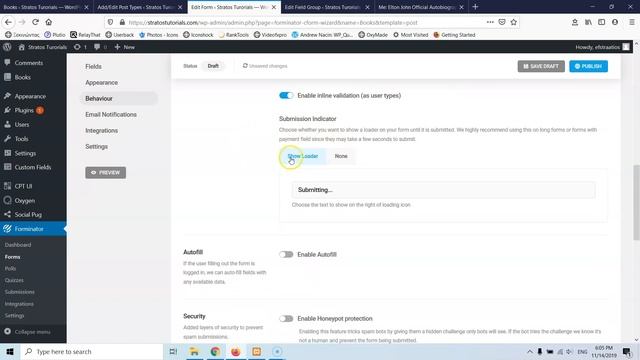Viewport: 640px width, 360px height.
Task: Open the browser page actions (three dots) menu
Action: [490, 22]
